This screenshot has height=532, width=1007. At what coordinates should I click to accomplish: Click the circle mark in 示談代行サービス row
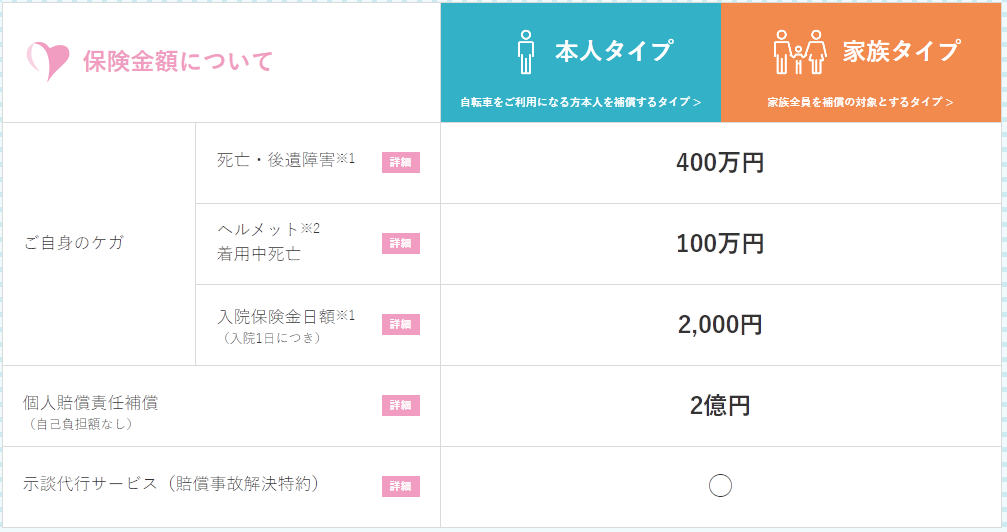(x=720, y=486)
